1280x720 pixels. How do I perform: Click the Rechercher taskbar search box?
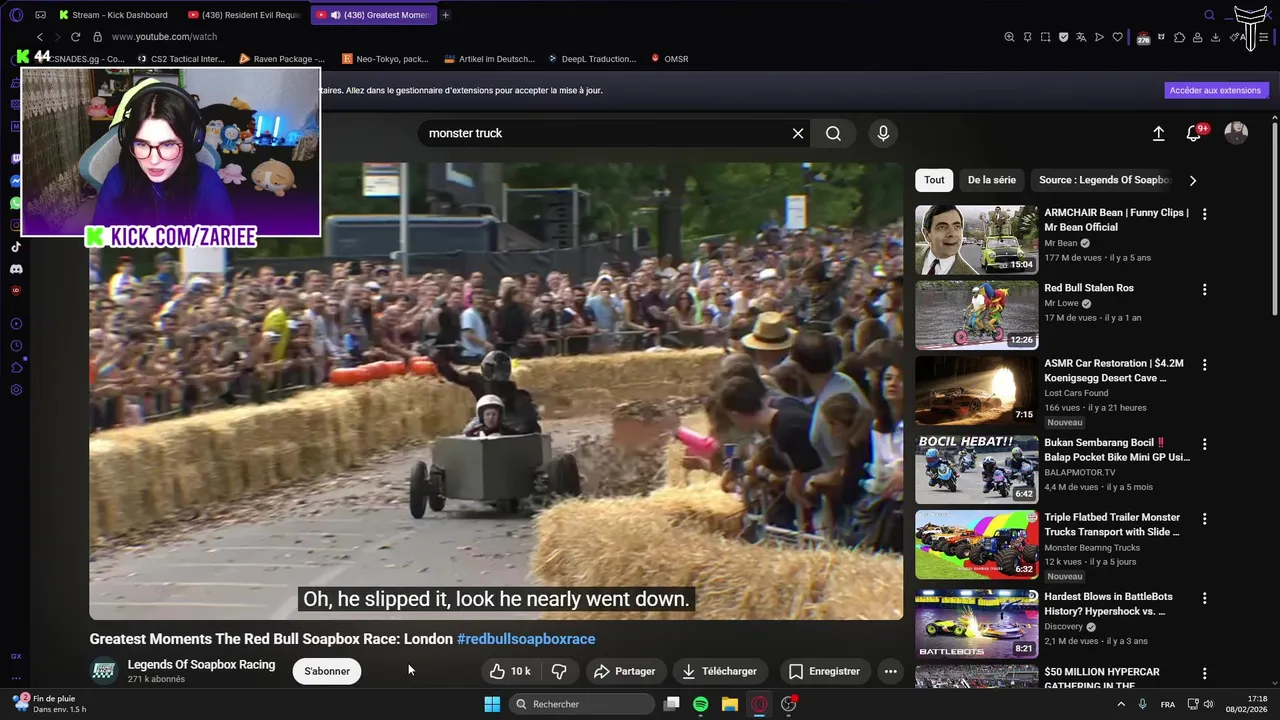[x=582, y=704]
